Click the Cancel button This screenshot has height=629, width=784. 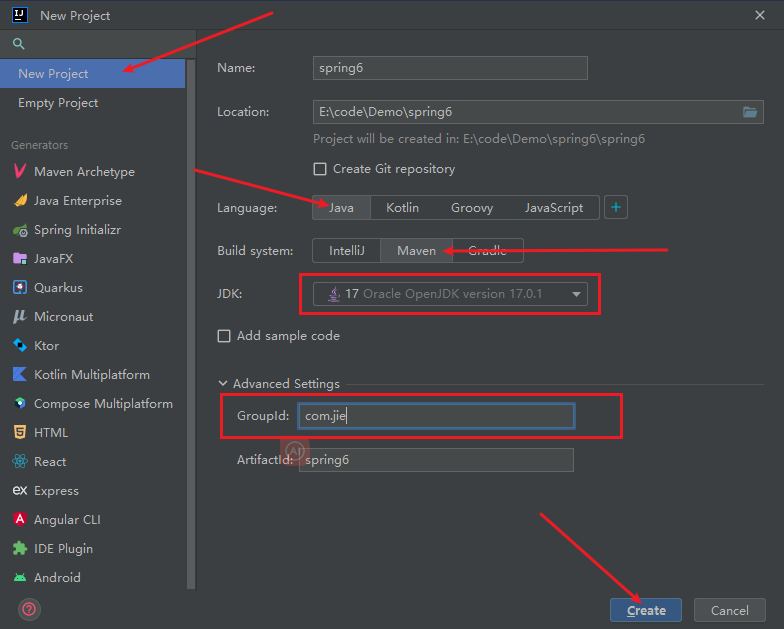pos(730,610)
